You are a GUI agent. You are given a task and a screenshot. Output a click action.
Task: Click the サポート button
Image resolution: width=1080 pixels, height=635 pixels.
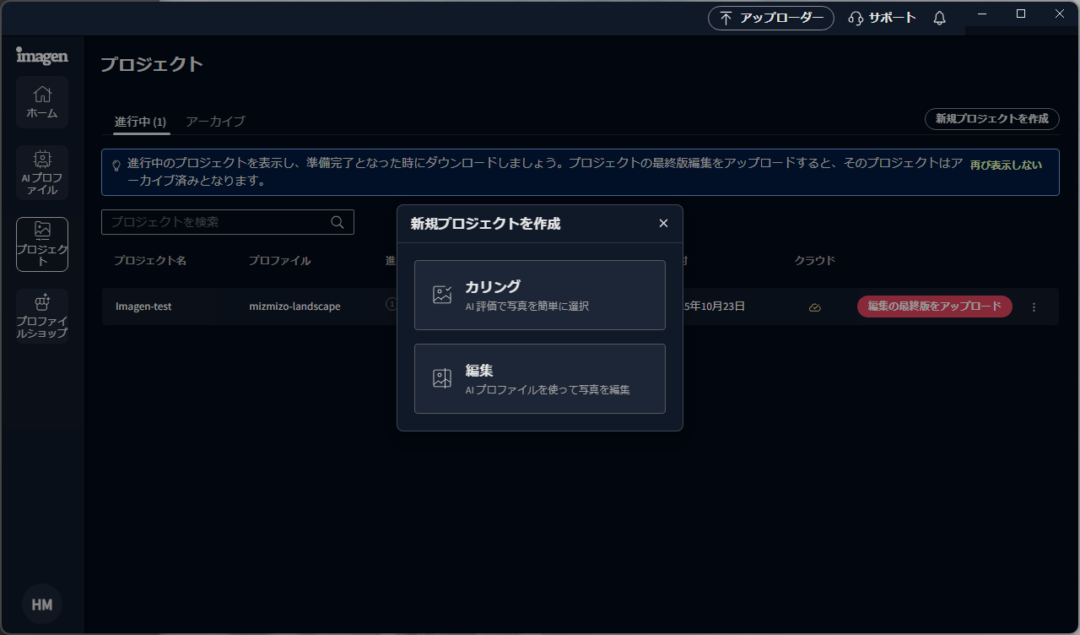coord(881,18)
